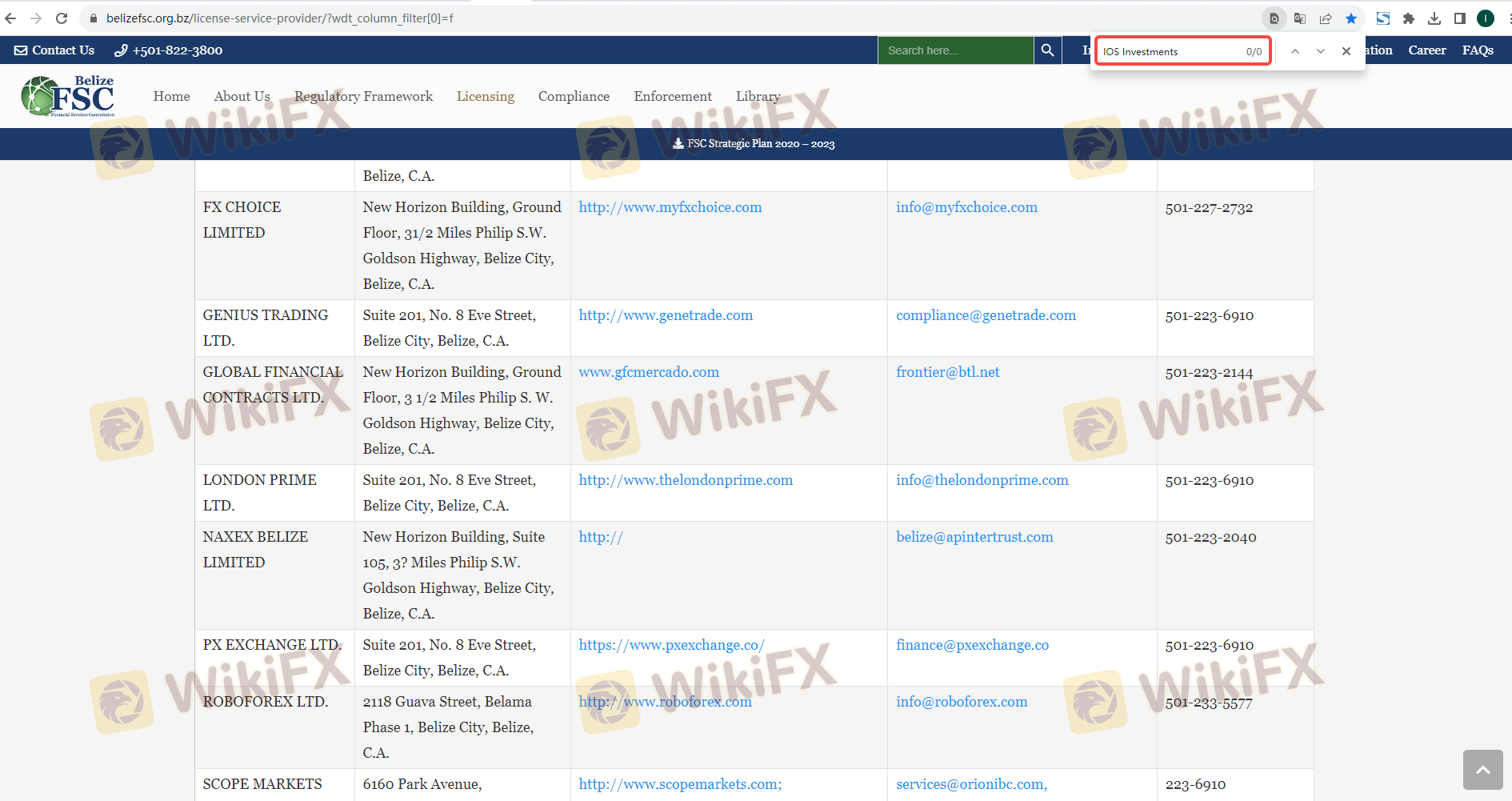Open the browser extensions puzzle icon
This screenshot has height=801, width=1512.
1409,18
